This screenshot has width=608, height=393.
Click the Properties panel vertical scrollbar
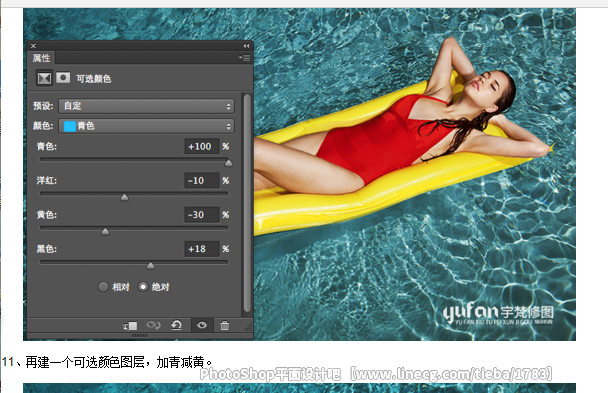(x=247, y=203)
